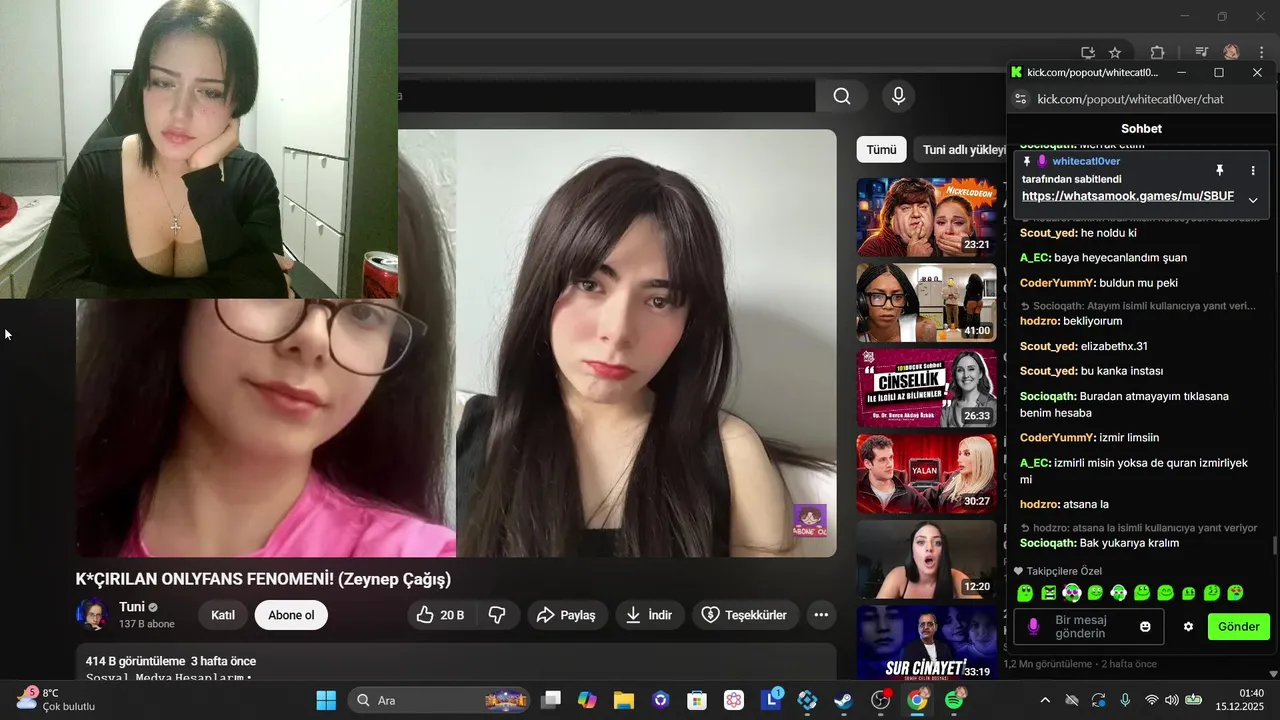1280x720 pixels.
Task: Select the Tümü filter chip
Action: pos(881,150)
